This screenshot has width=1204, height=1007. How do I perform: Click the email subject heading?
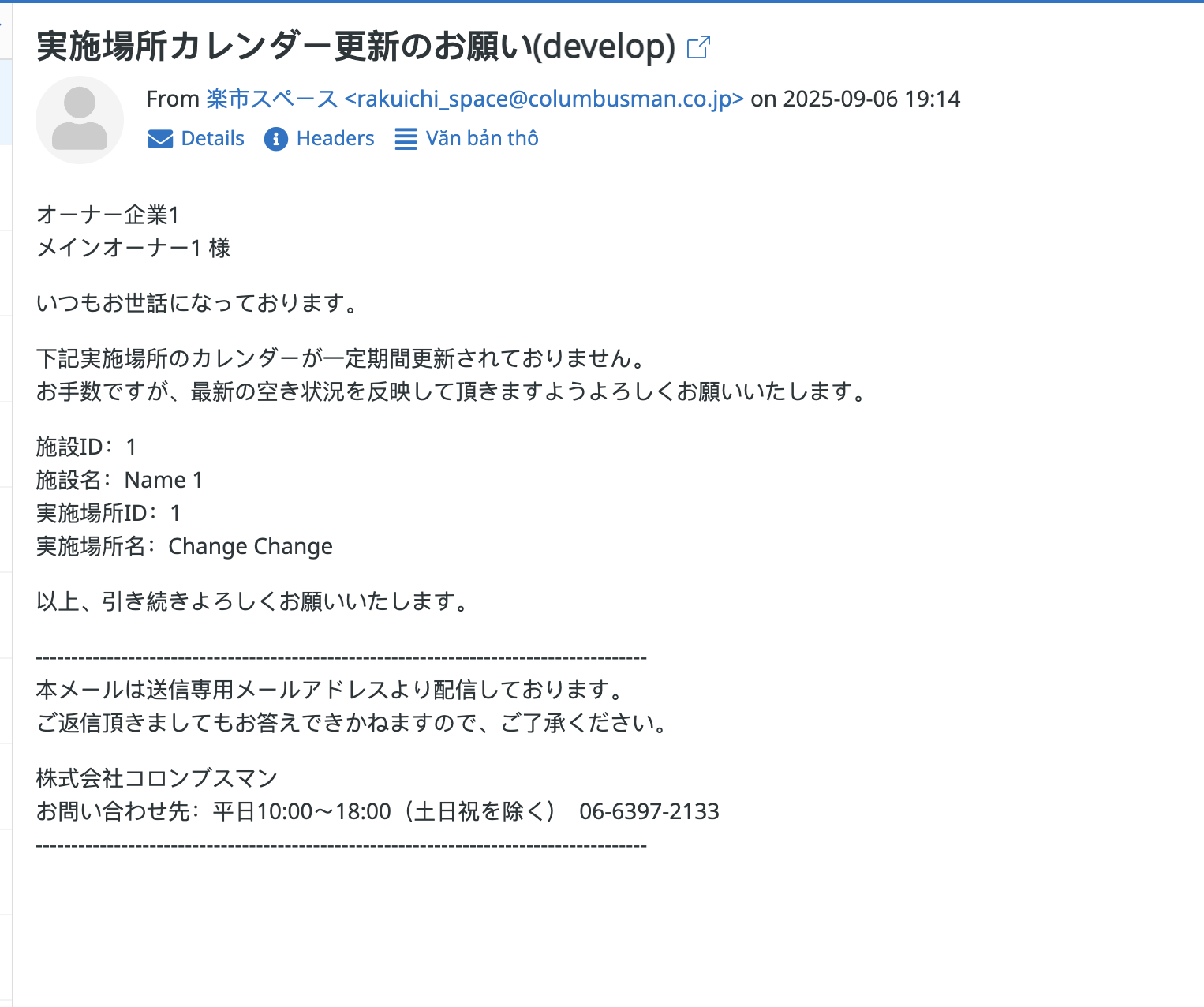point(355,47)
